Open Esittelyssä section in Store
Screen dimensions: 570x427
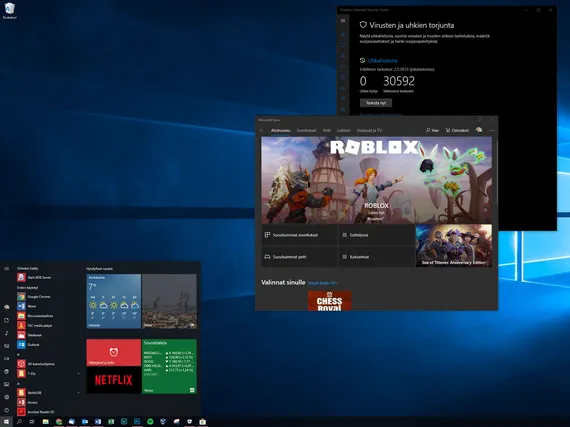tap(376, 235)
